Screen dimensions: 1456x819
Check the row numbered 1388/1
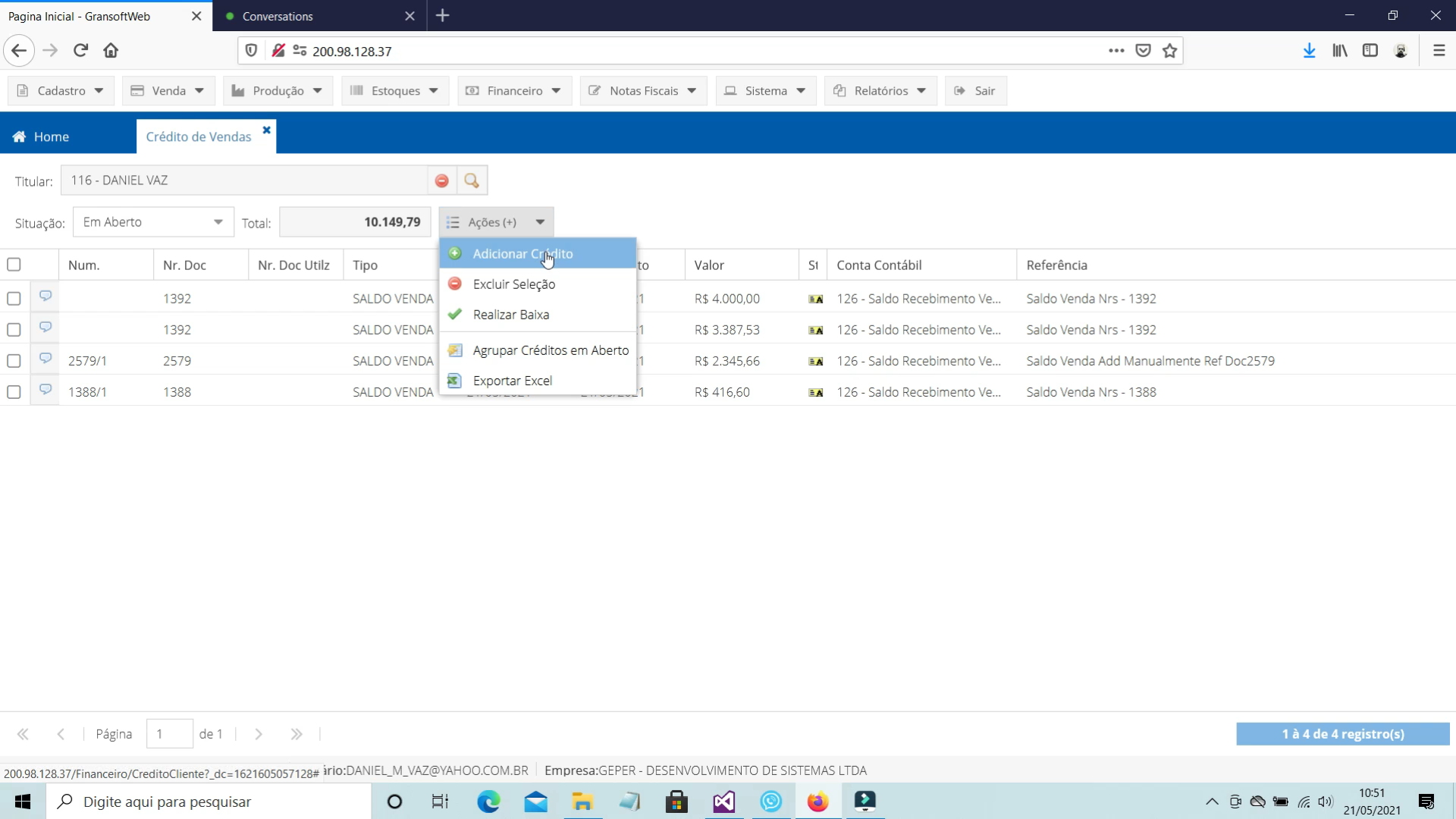coord(14,392)
